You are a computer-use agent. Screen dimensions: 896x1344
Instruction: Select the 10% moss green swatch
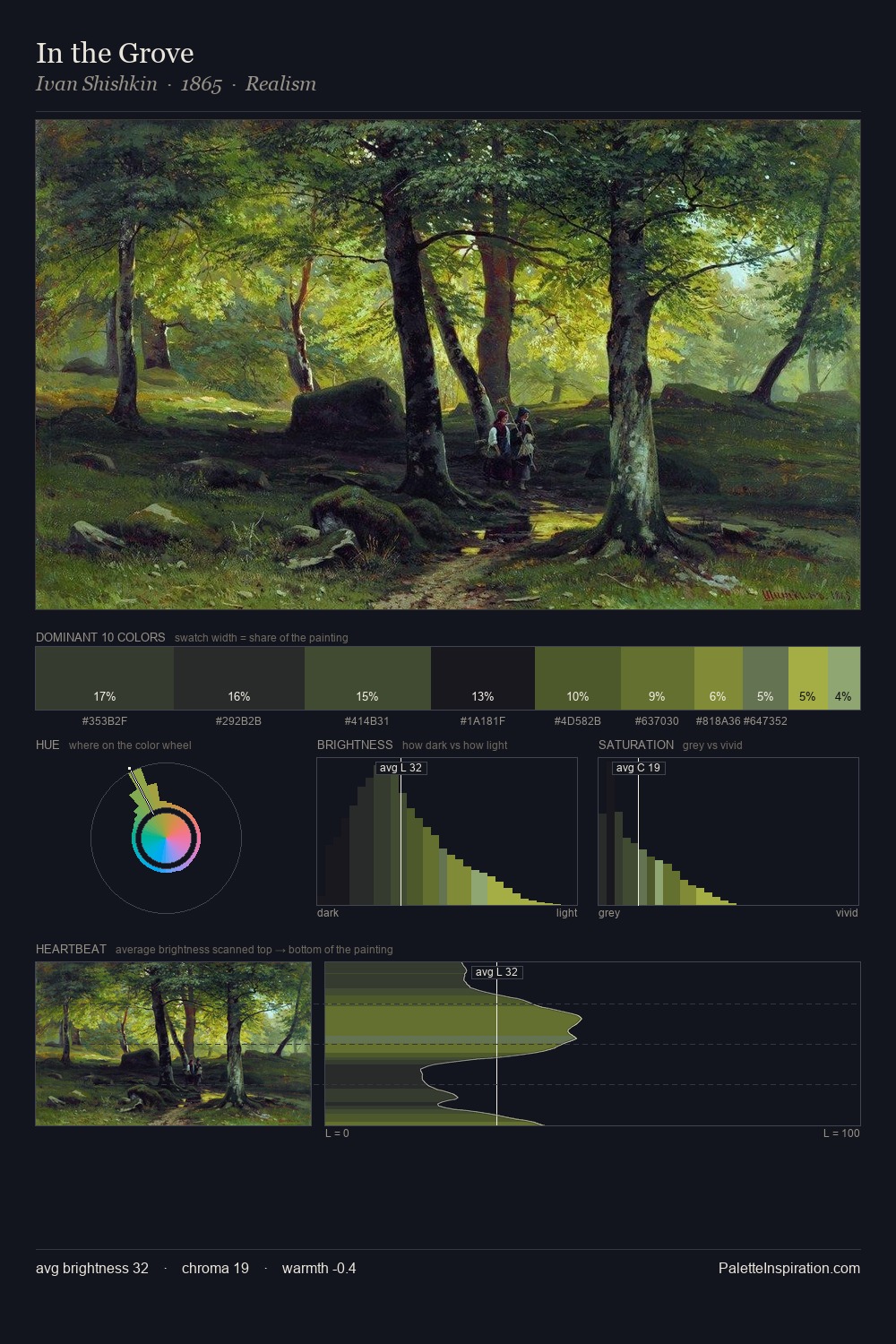tap(578, 678)
